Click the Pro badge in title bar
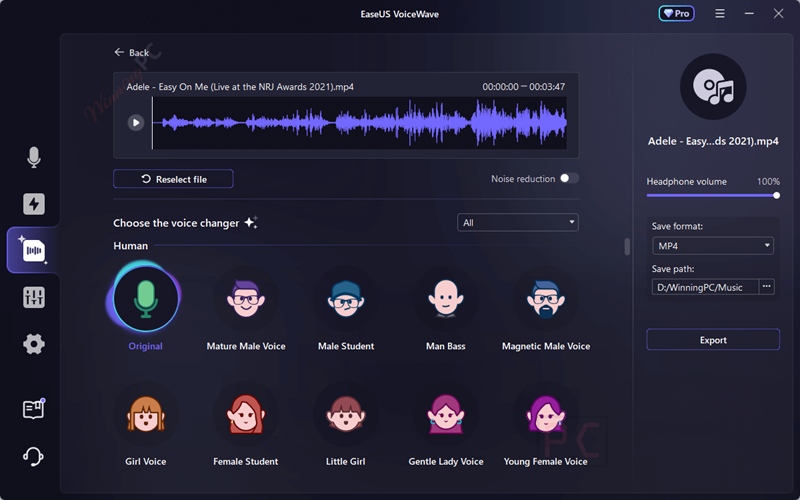 677,14
